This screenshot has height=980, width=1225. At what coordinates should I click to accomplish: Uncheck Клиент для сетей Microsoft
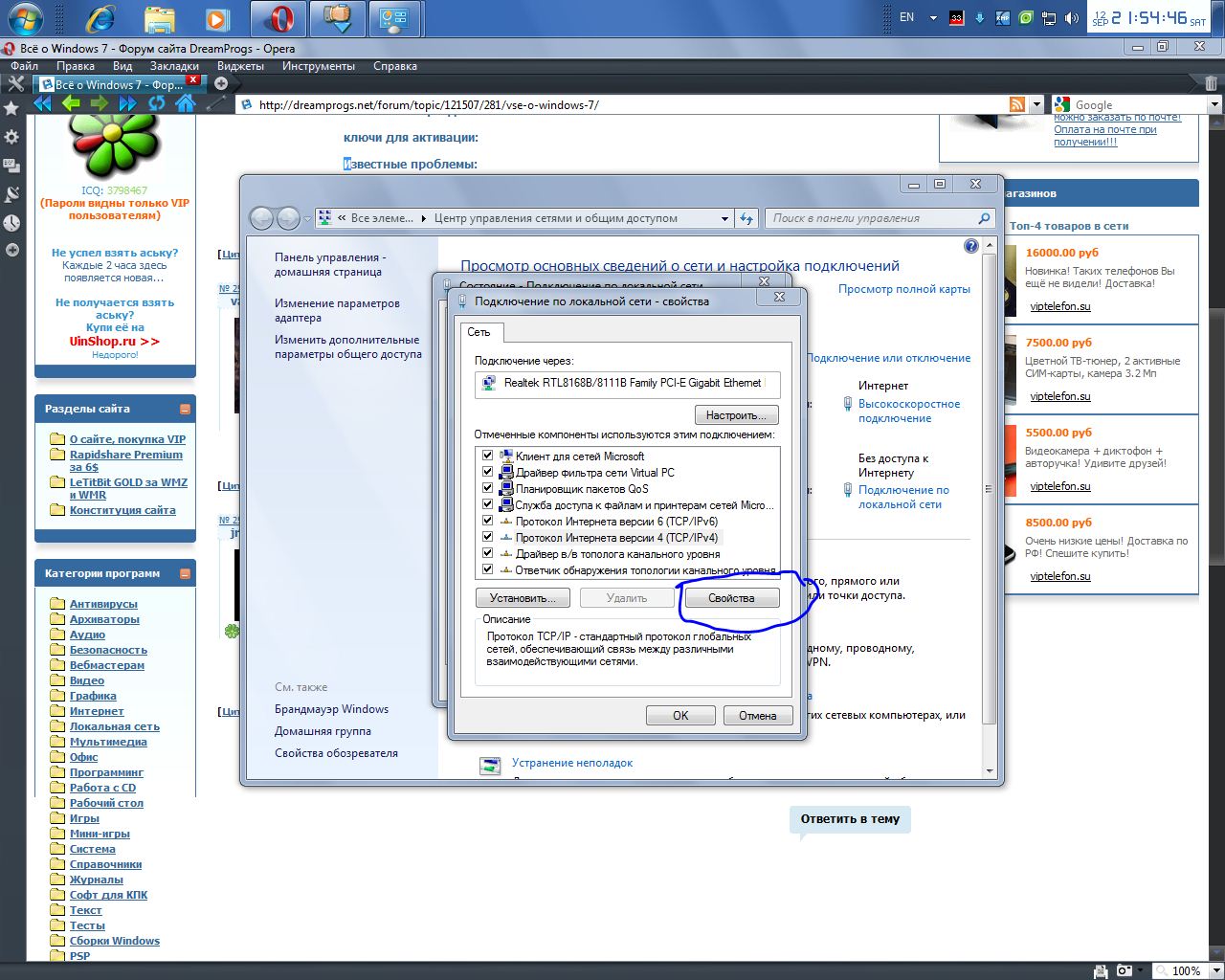(x=487, y=456)
